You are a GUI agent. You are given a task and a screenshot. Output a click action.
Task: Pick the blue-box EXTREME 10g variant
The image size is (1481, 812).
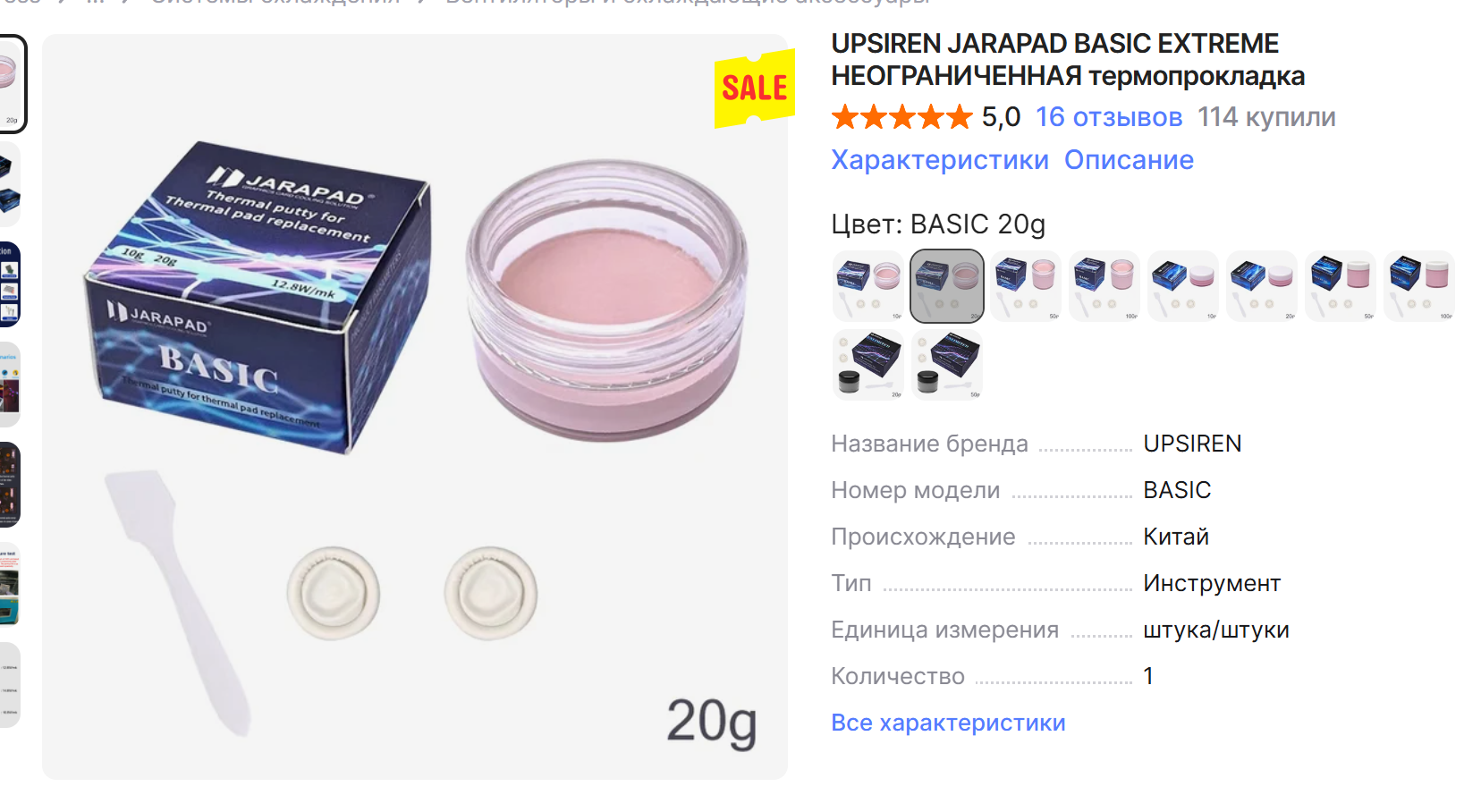[x=1182, y=286]
